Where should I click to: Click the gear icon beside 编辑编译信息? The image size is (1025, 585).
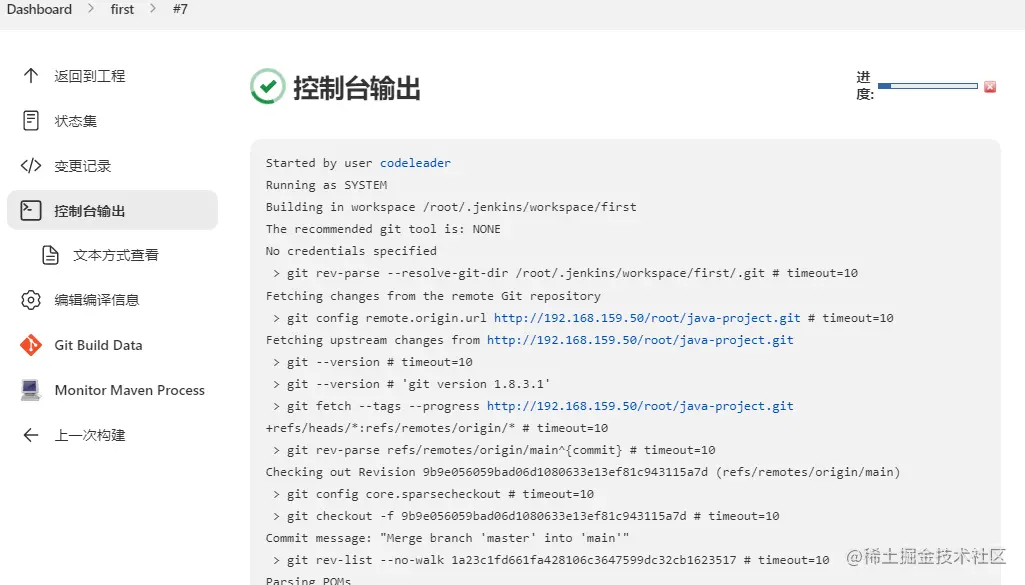coord(31,300)
